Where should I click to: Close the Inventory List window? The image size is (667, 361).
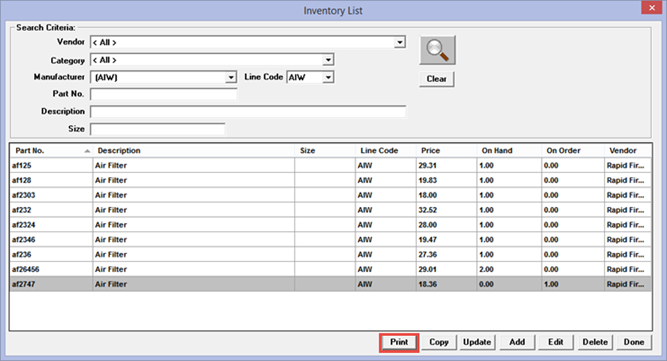point(652,8)
